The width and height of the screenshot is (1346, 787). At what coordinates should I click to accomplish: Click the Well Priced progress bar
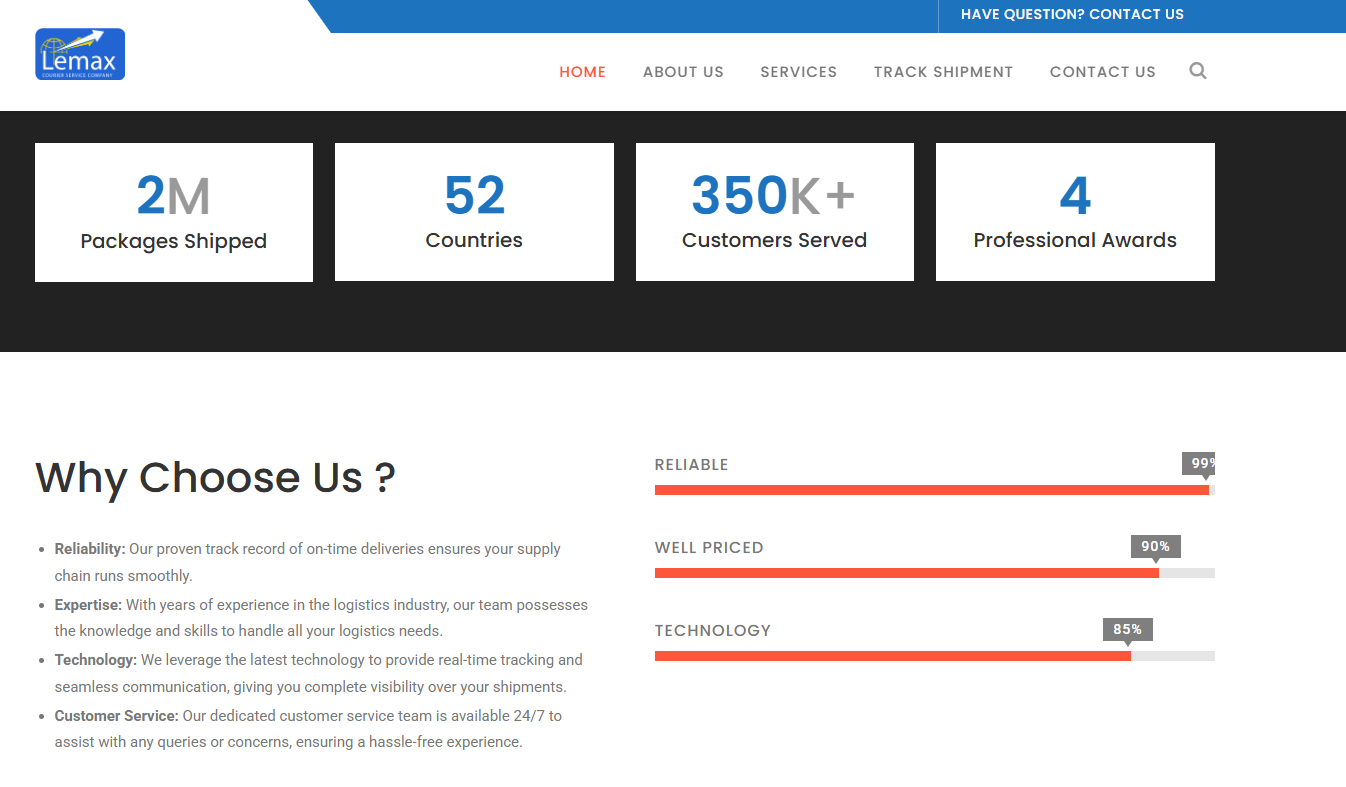pos(934,573)
